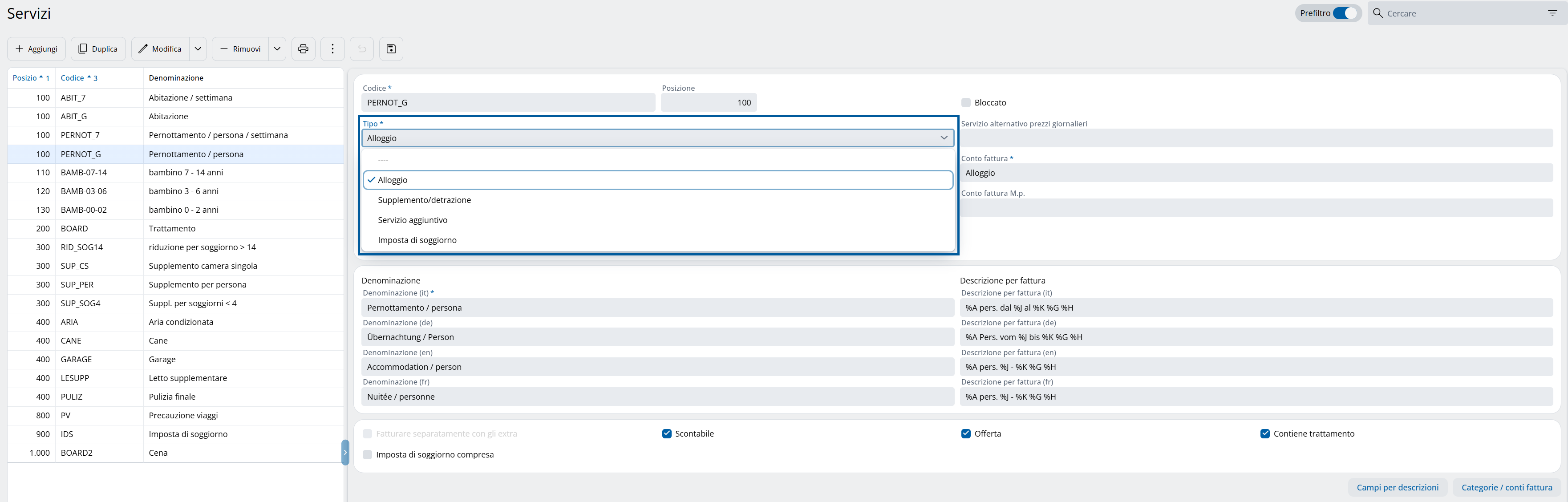Check the Bloccato checkbox
Image resolution: width=1568 pixels, height=502 pixels.
(x=966, y=103)
